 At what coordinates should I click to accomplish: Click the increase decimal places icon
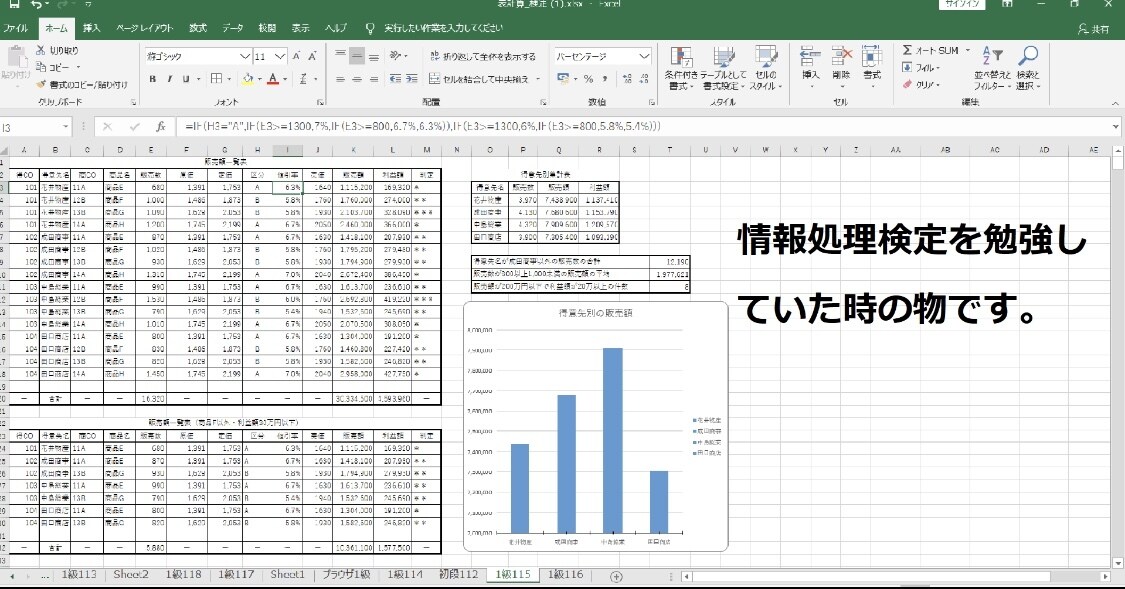click(627, 79)
